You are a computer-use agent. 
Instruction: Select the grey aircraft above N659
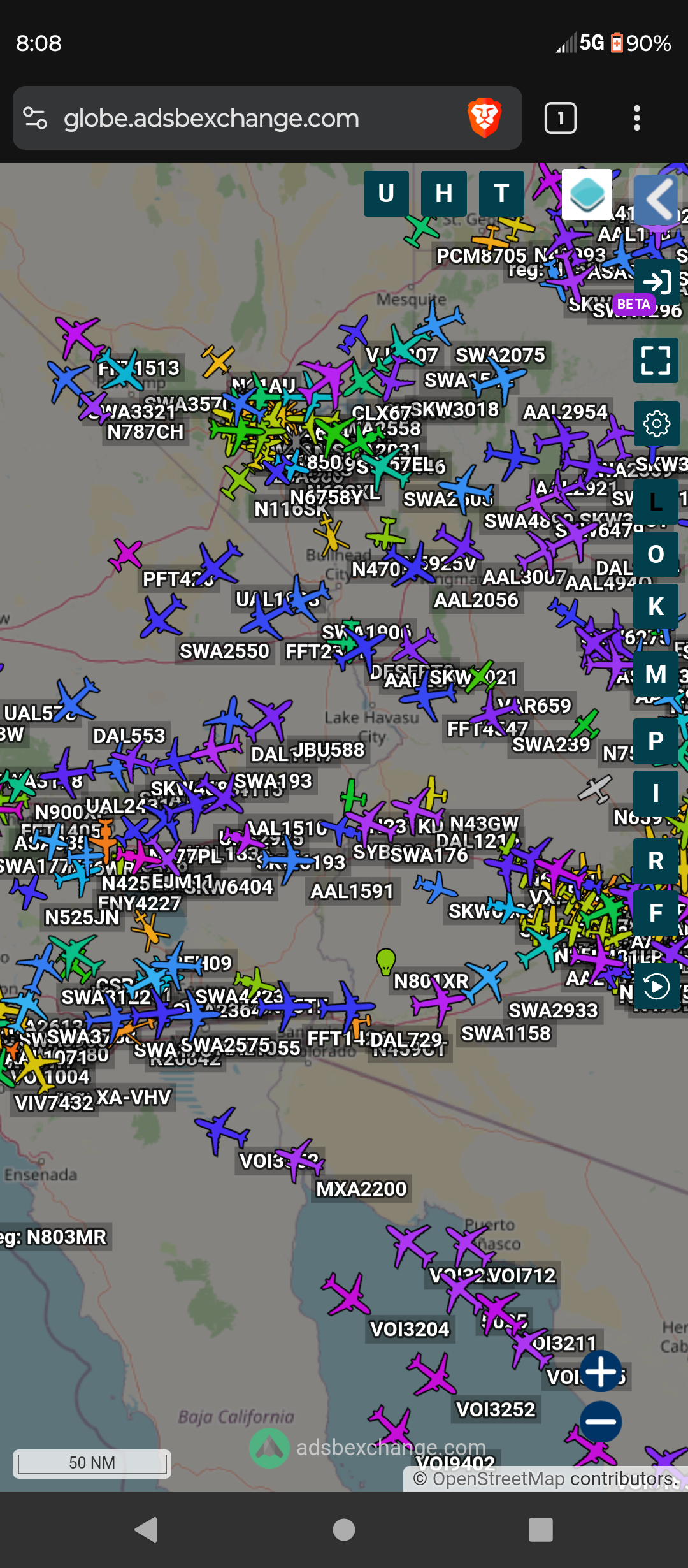595,789
